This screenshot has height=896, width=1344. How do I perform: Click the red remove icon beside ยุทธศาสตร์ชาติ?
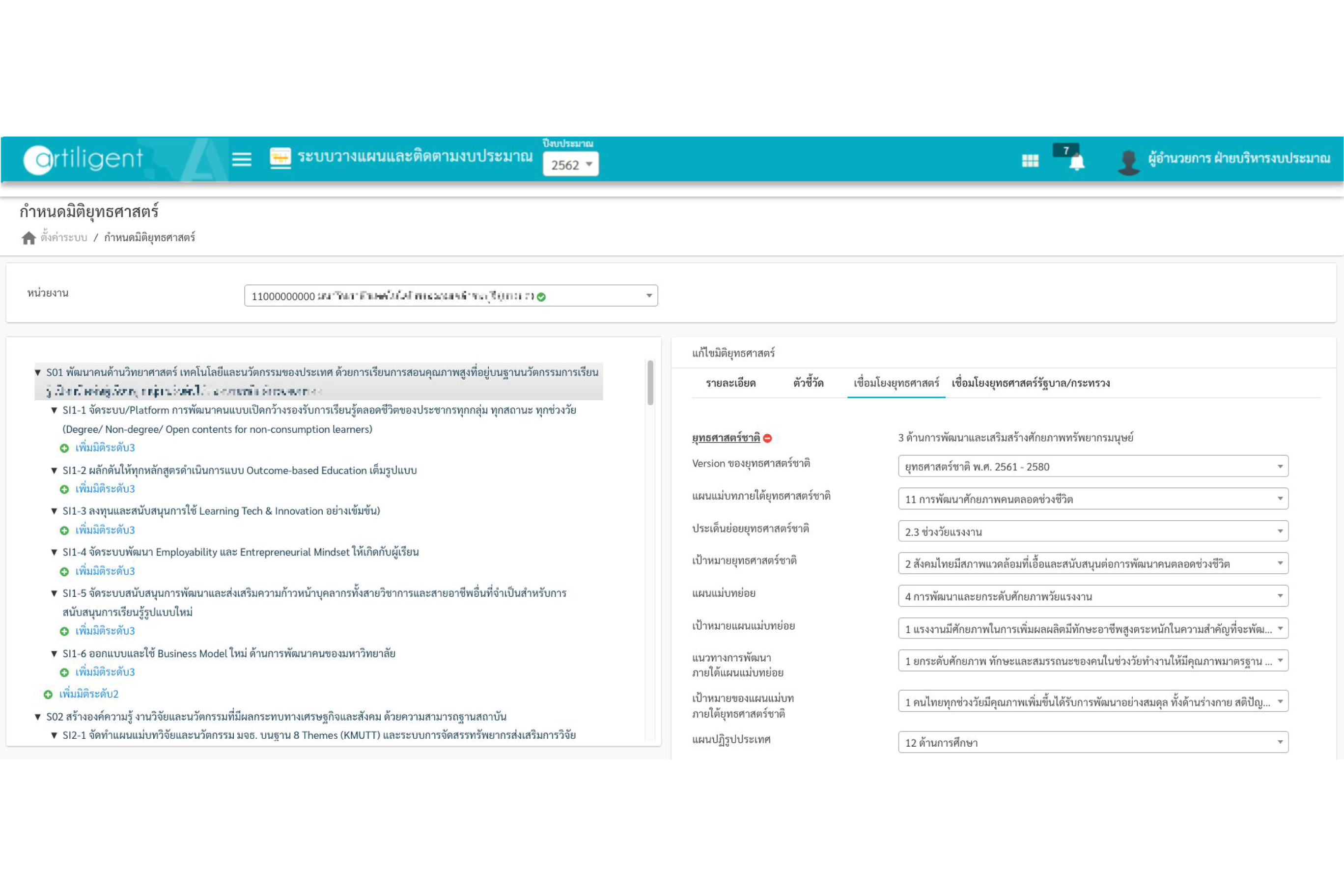click(x=768, y=438)
